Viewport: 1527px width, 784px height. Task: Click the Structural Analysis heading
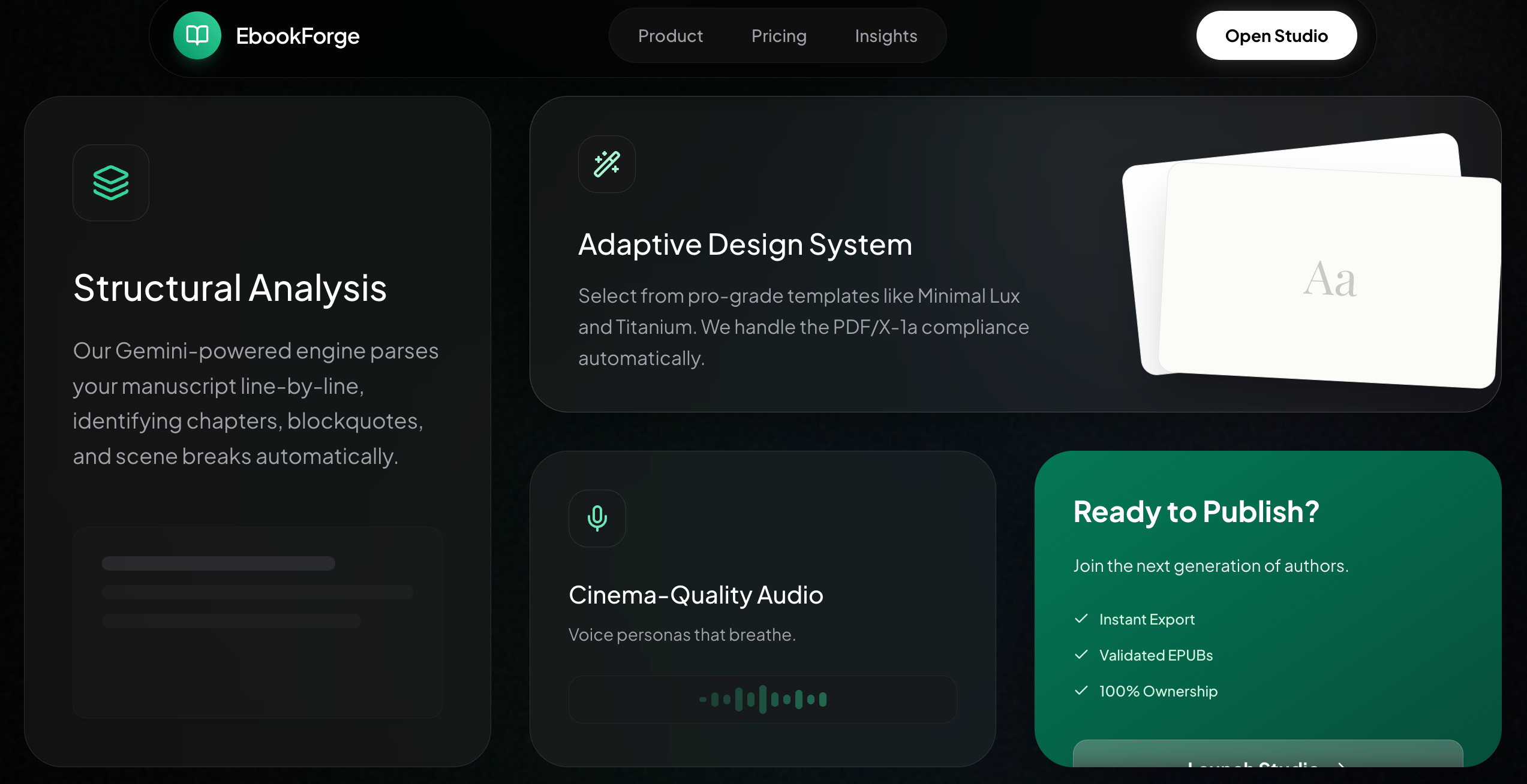point(230,288)
